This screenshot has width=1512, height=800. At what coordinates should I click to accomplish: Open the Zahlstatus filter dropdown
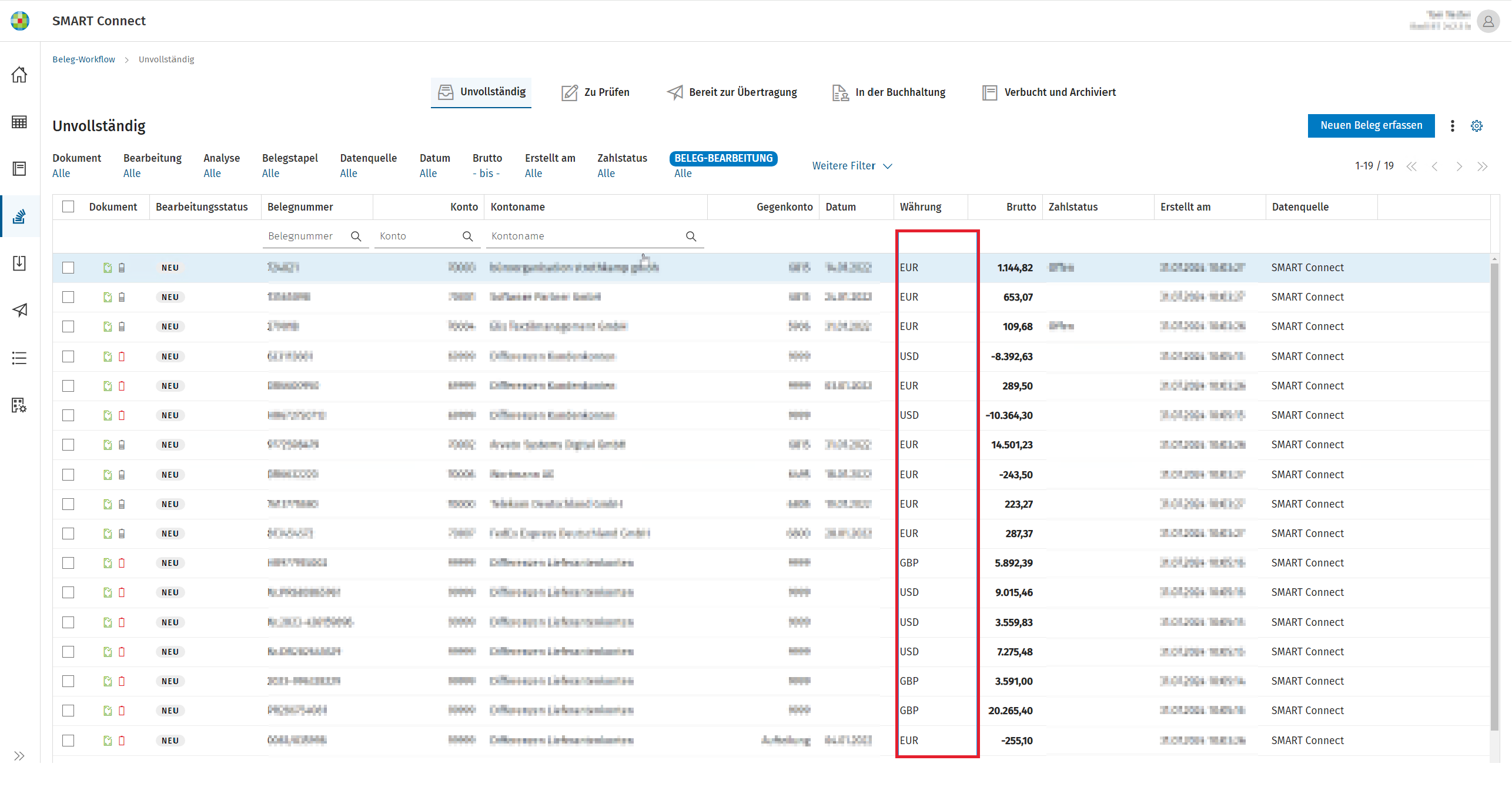(622, 165)
